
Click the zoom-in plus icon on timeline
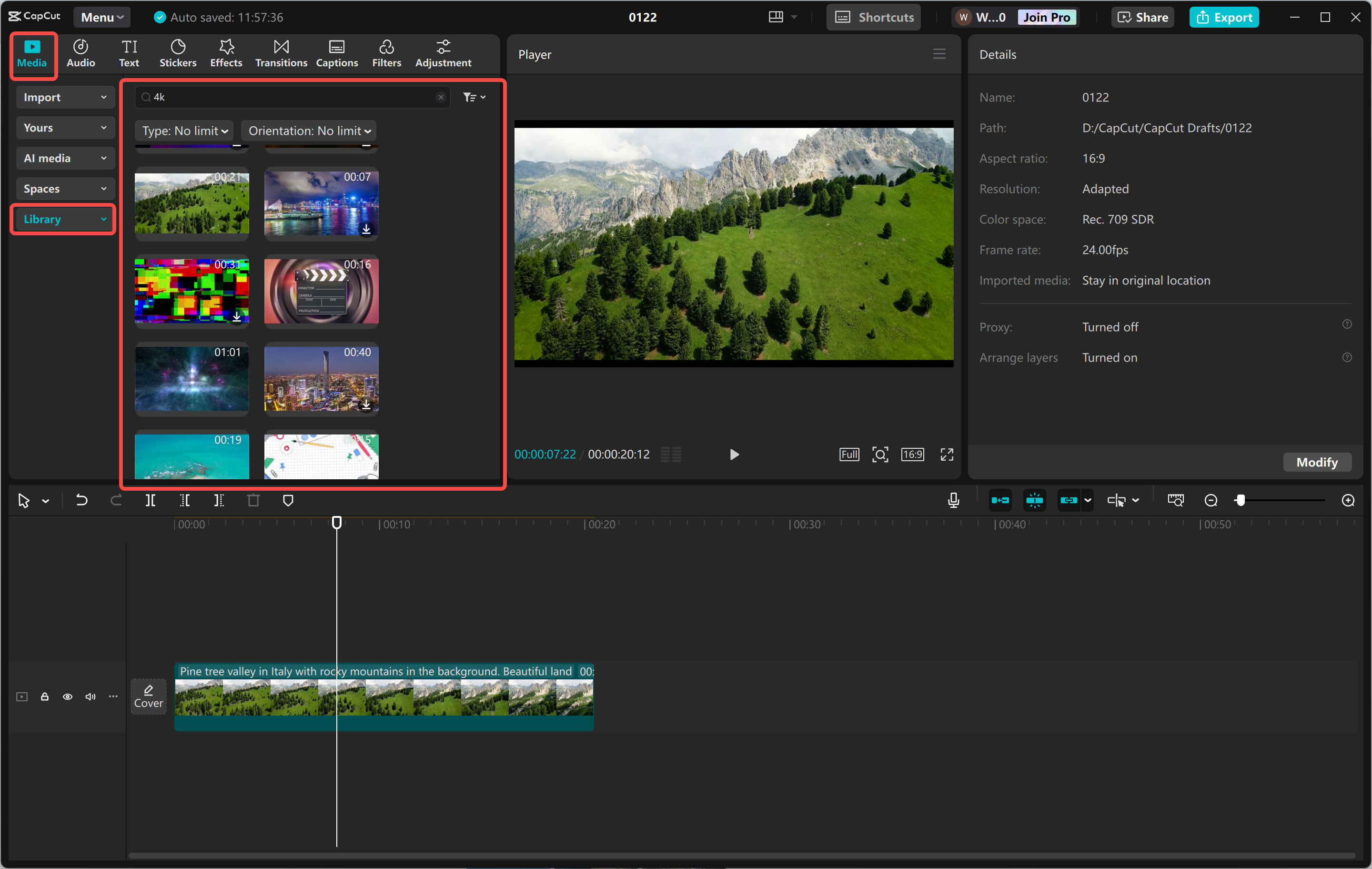point(1348,500)
